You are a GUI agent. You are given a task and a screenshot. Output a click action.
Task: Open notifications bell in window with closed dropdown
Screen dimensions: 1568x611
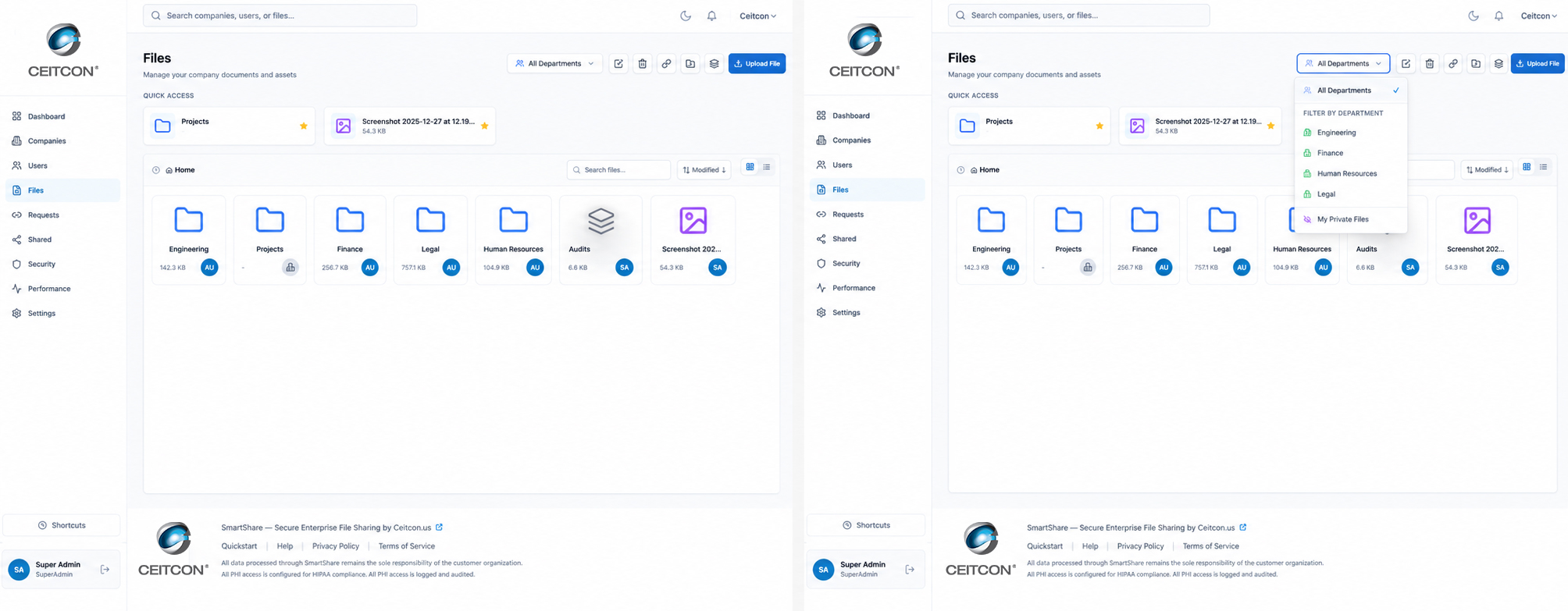click(711, 16)
